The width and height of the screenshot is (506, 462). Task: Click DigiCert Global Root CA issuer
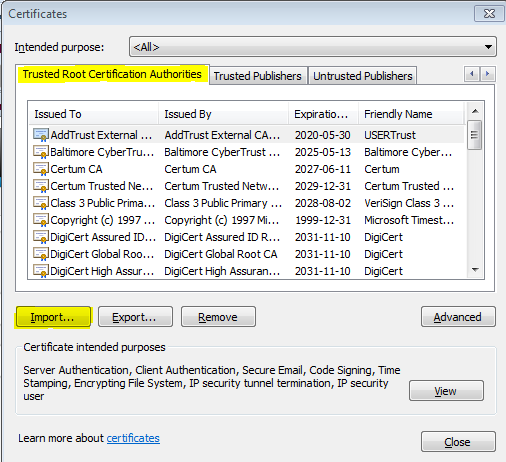click(221, 254)
